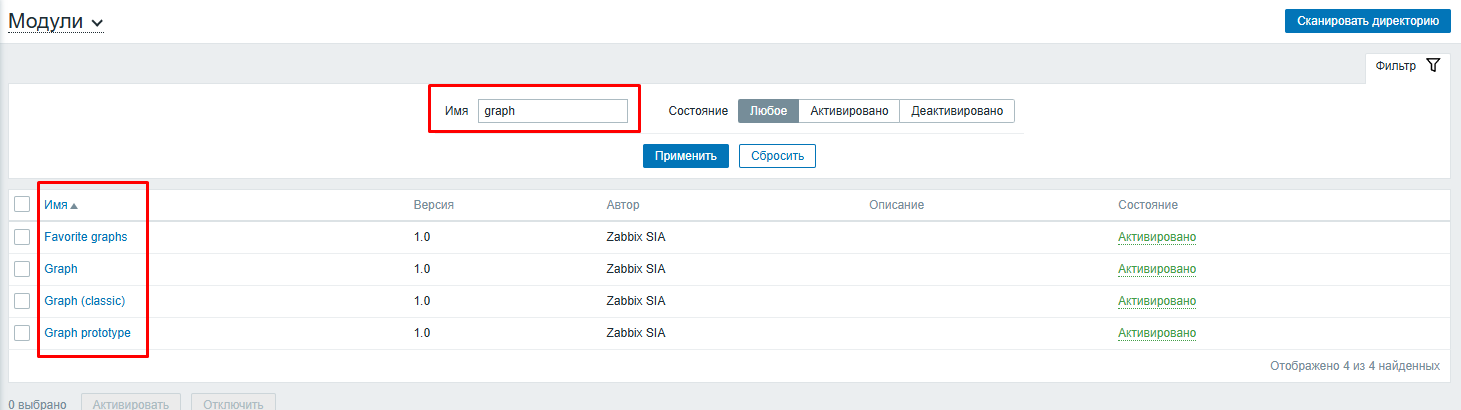Select Активировано state filter
This screenshot has width=1461, height=410.
(x=849, y=111)
